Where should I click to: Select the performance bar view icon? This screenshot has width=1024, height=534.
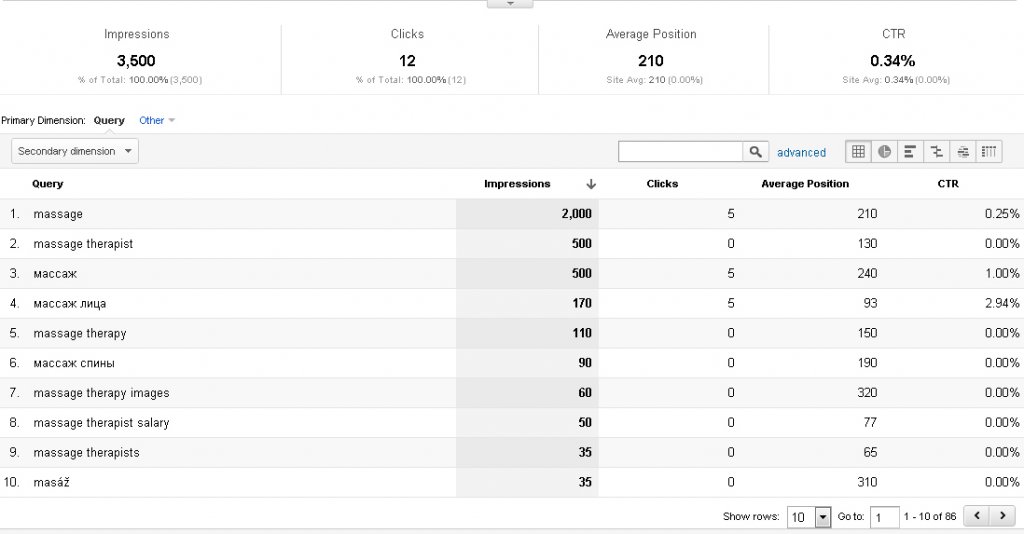[x=910, y=152]
